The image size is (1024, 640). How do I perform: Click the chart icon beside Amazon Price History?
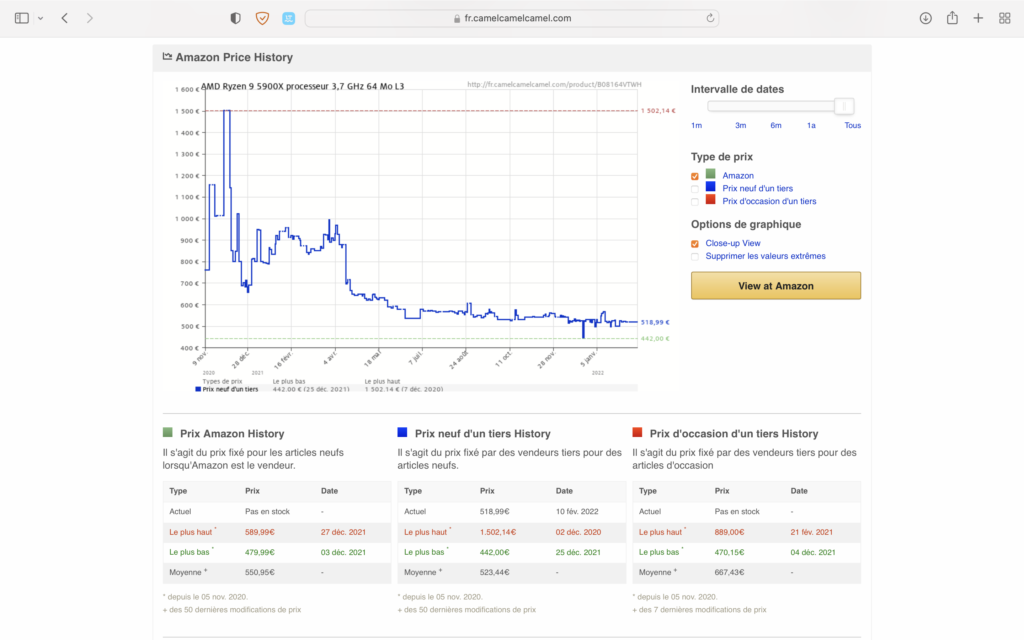[167, 57]
